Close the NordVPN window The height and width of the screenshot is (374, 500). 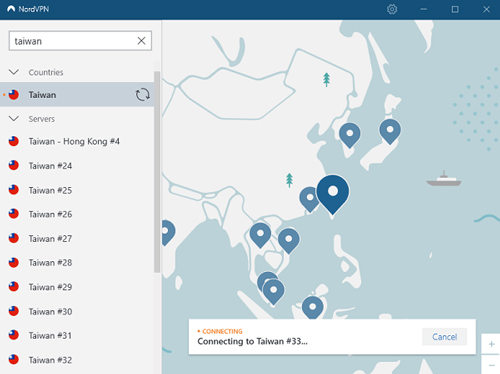click(x=486, y=9)
